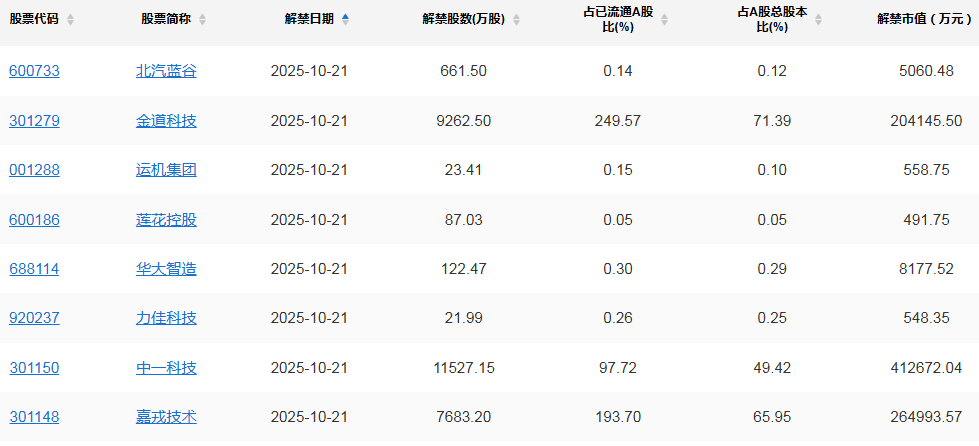This screenshot has height=446, width=979.
Task: Click the 股票简称 column header
Action: pos(166,19)
